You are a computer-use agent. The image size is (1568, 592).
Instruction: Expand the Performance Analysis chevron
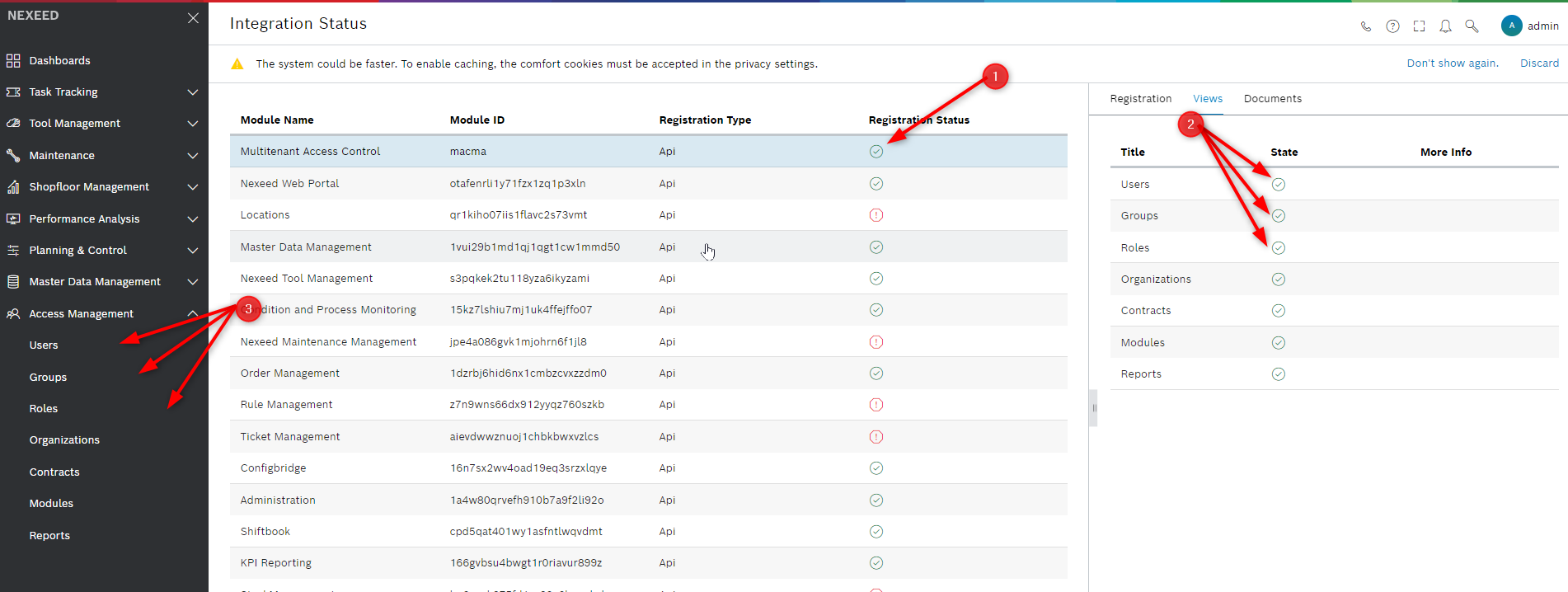tap(193, 219)
